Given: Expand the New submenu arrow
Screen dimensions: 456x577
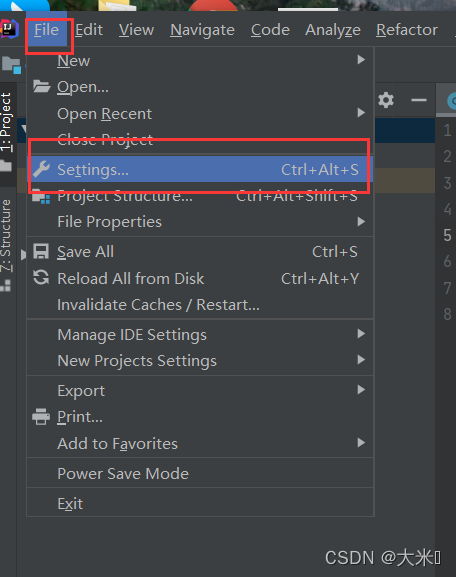Looking at the screenshot, I should pyautogui.click(x=361, y=60).
